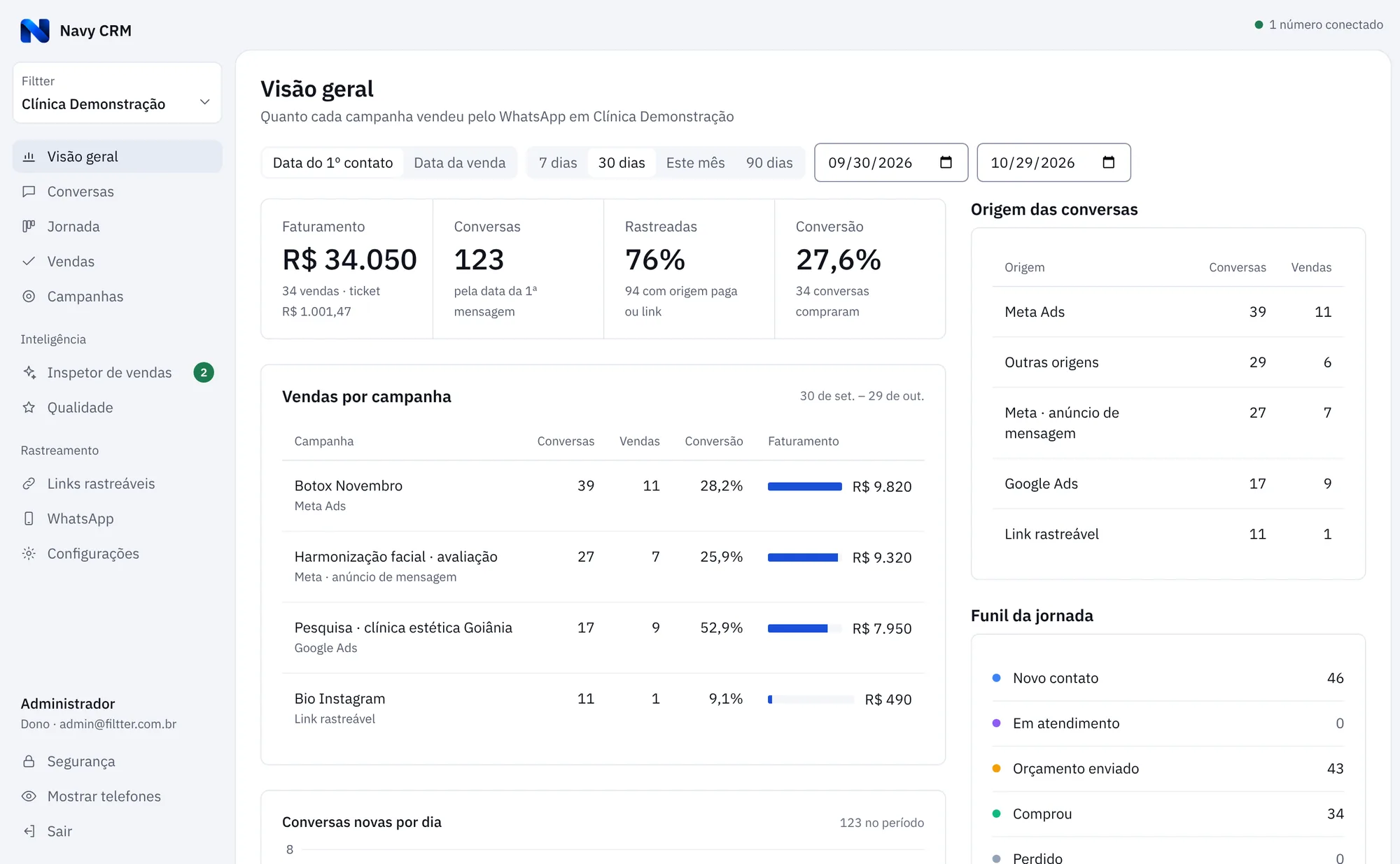Screen dimensions: 1400x864
Task: Open the WhatsApp settings label
Action: [x=80, y=518]
